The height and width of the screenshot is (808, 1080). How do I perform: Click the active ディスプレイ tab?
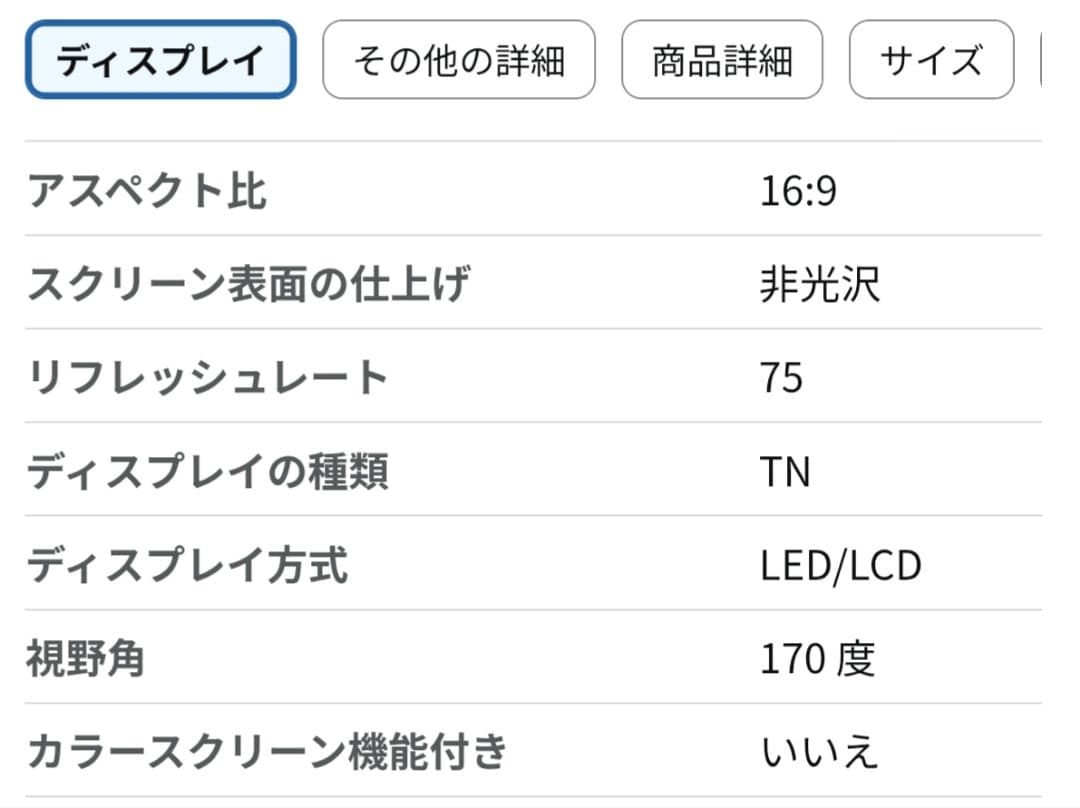pos(160,61)
